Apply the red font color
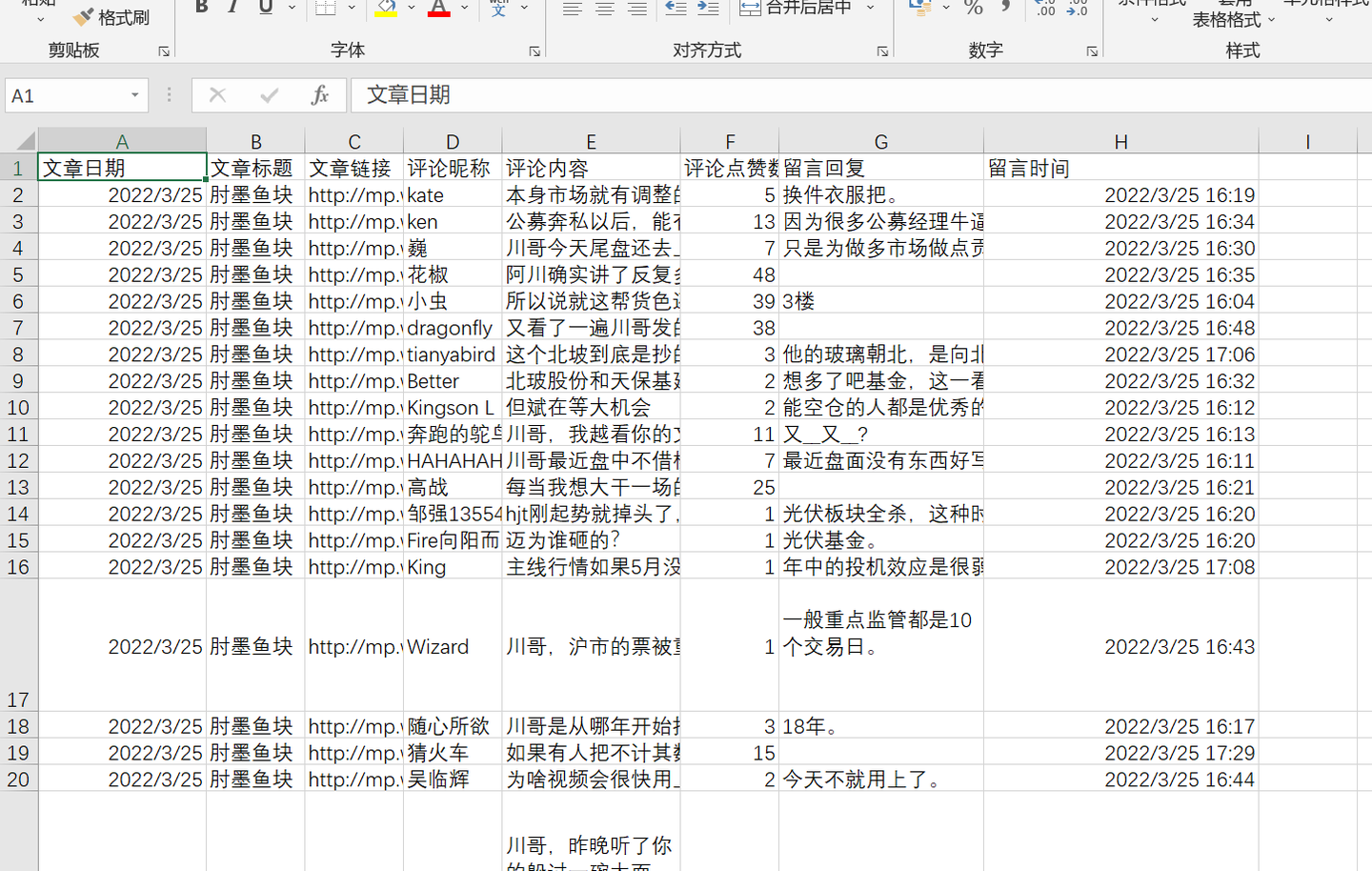The height and width of the screenshot is (871, 1372). tap(438, 8)
